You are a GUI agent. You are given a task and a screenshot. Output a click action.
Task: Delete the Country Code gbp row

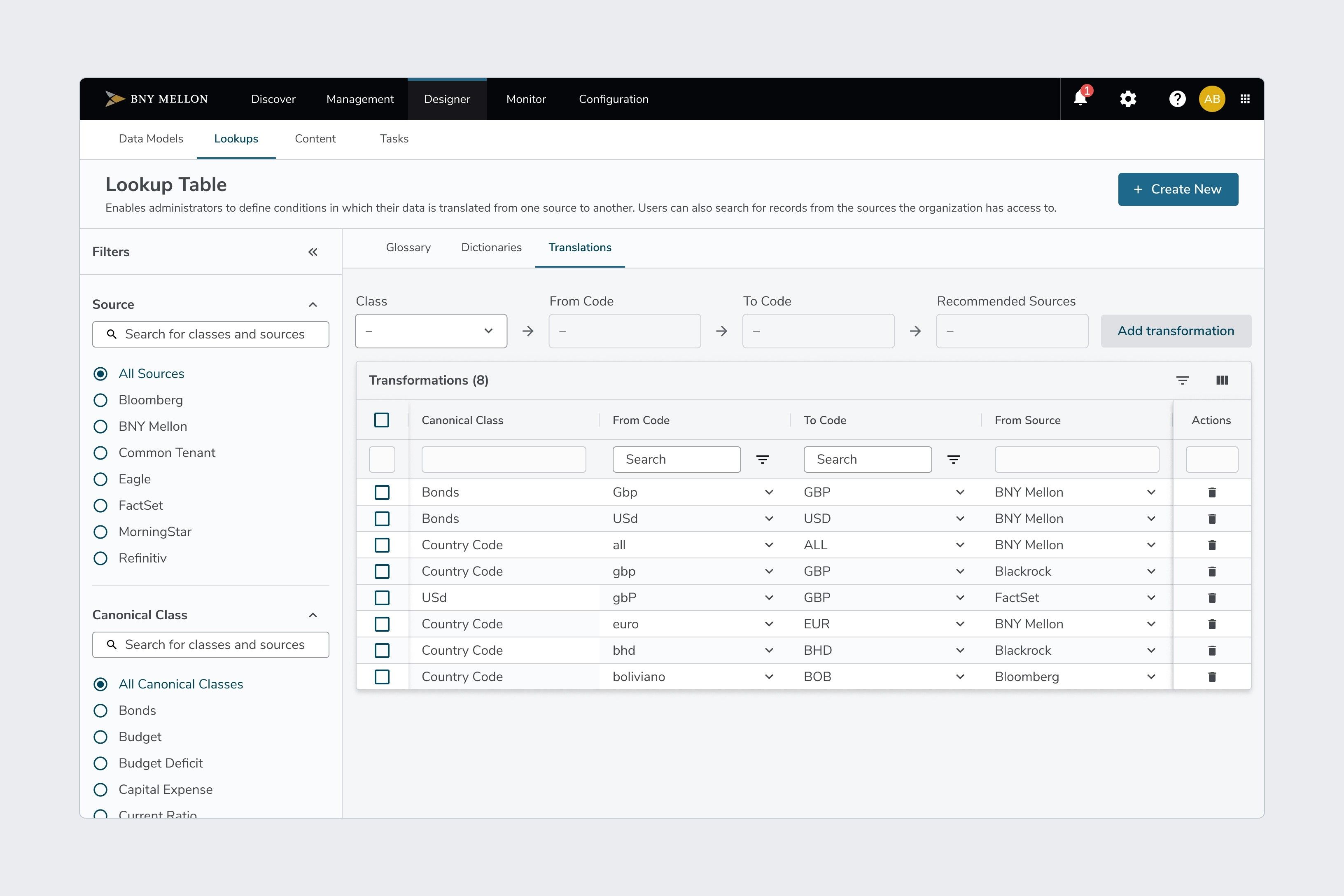point(1212,571)
